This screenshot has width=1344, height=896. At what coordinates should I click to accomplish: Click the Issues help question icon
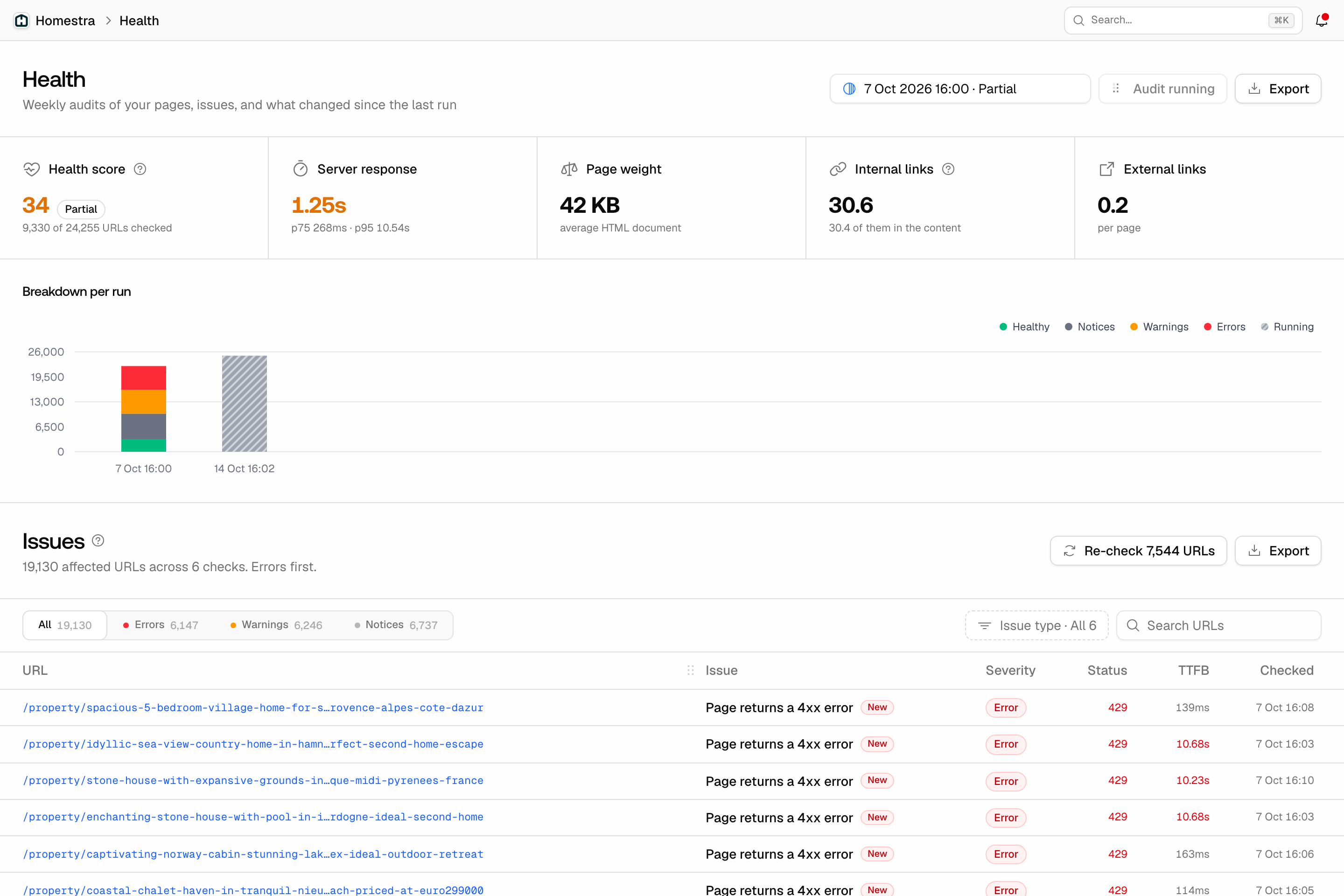(98, 540)
